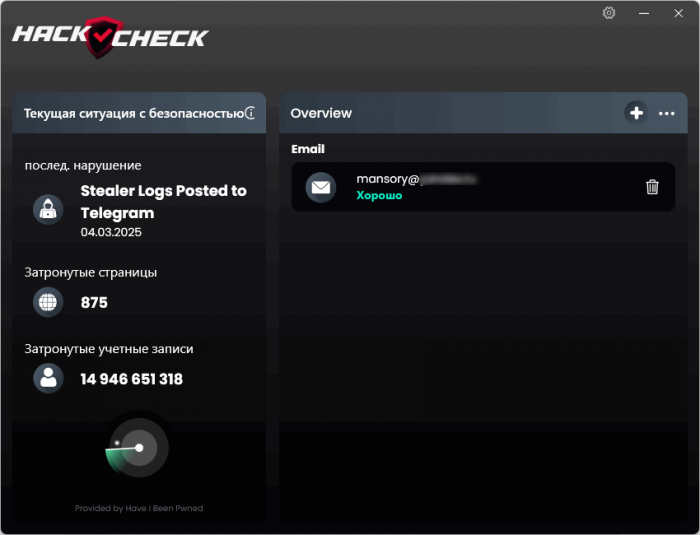This screenshot has height=535, width=700.
Task: Open the Overview three-dots menu
Action: point(667,113)
